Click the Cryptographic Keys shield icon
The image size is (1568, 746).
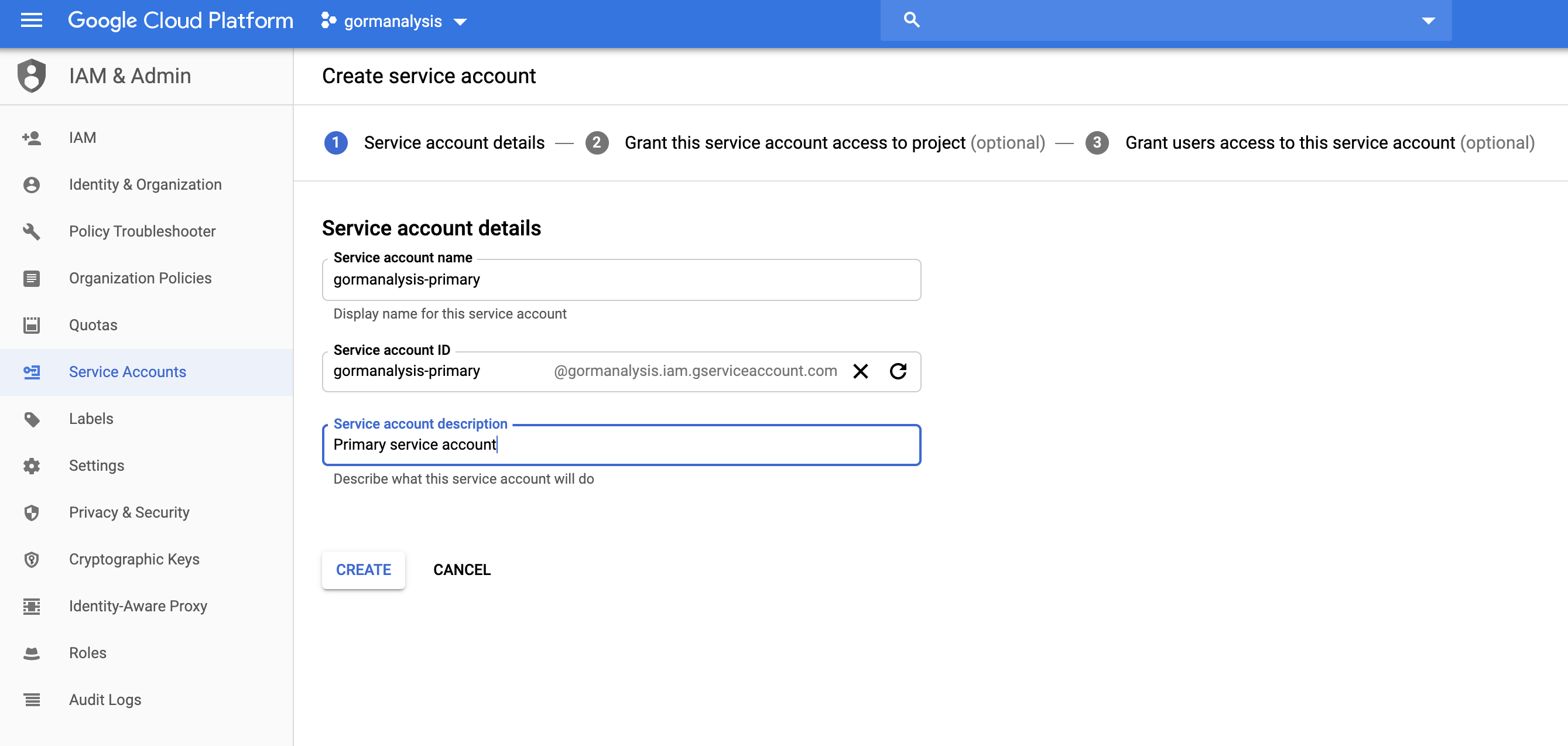[32, 559]
